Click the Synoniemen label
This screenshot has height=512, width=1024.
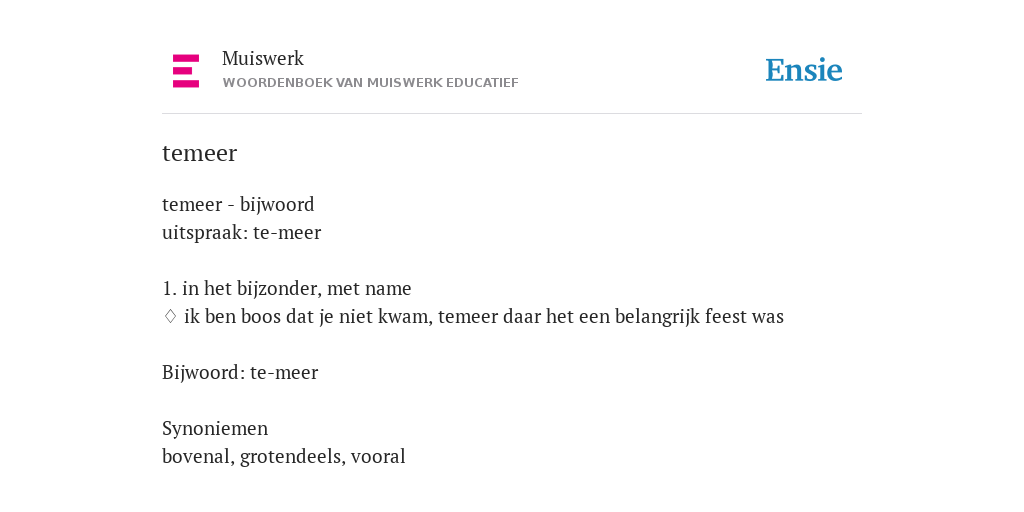215,428
